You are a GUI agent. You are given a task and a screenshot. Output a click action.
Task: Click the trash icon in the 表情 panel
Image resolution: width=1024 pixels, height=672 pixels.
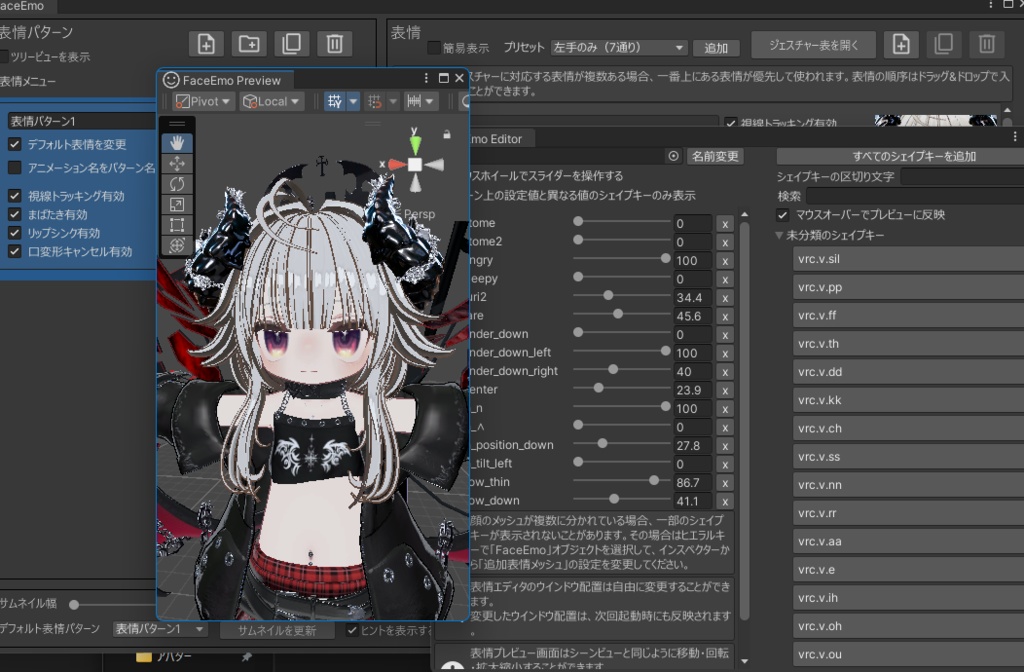click(x=986, y=44)
